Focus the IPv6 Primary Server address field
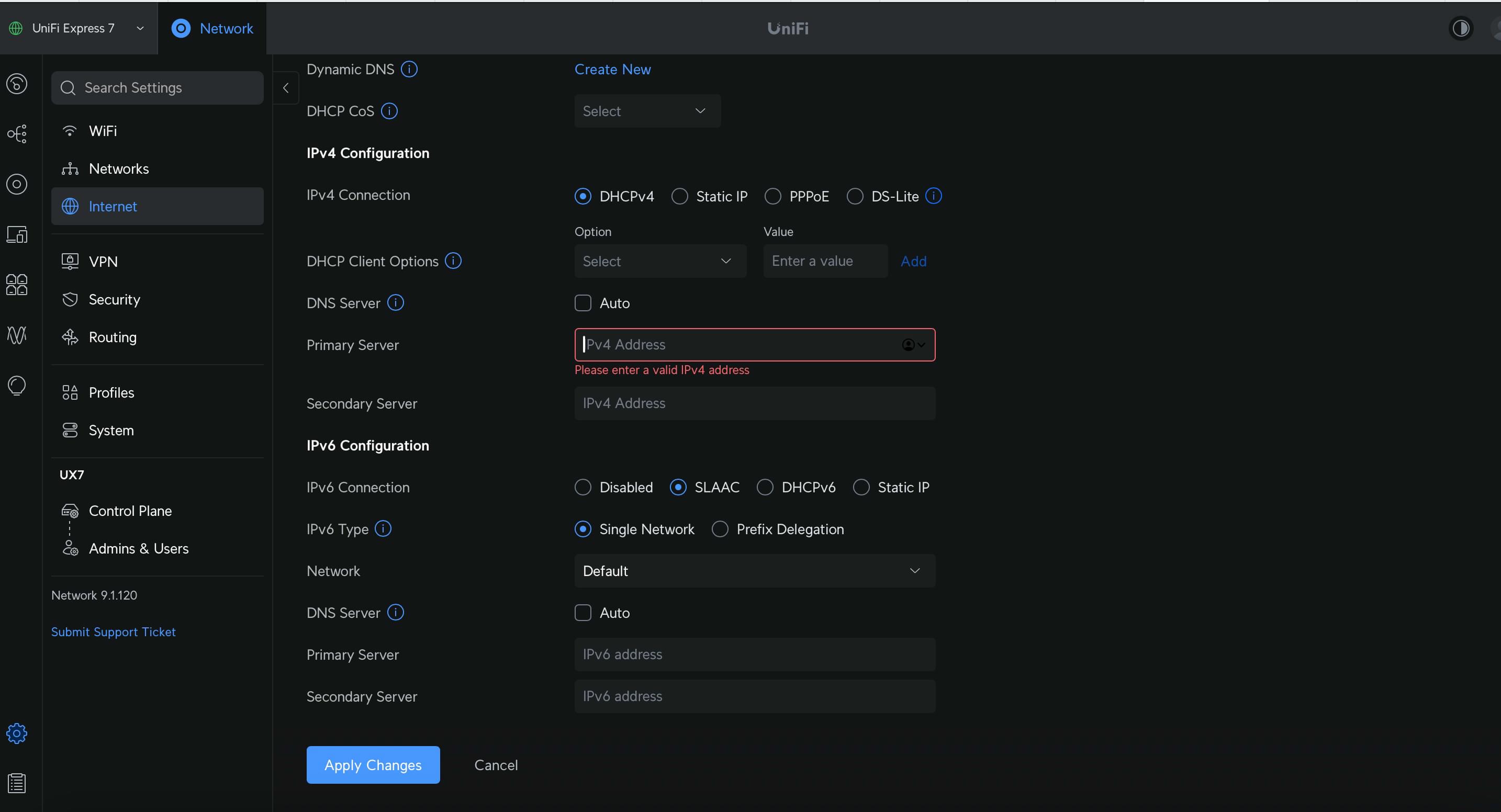 [x=755, y=654]
